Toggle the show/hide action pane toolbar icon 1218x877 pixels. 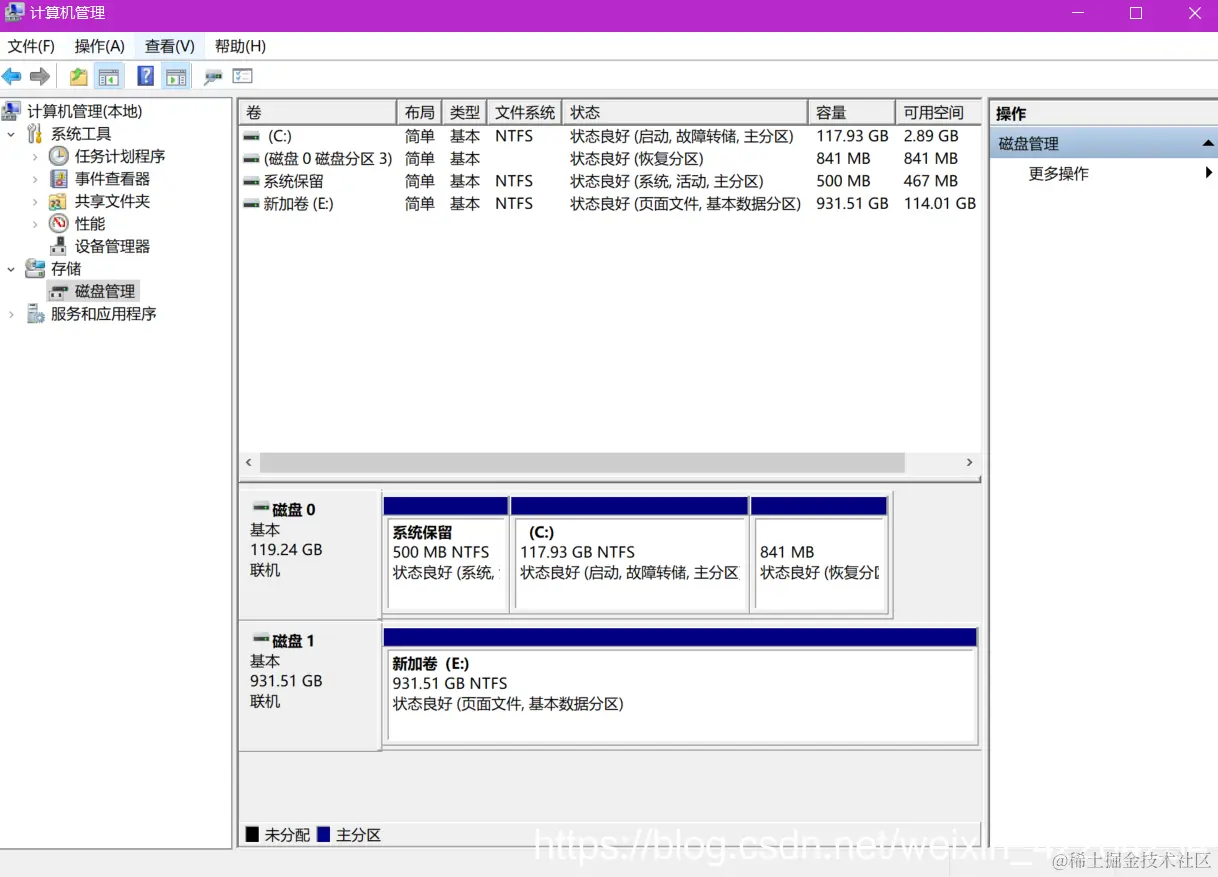(x=176, y=76)
